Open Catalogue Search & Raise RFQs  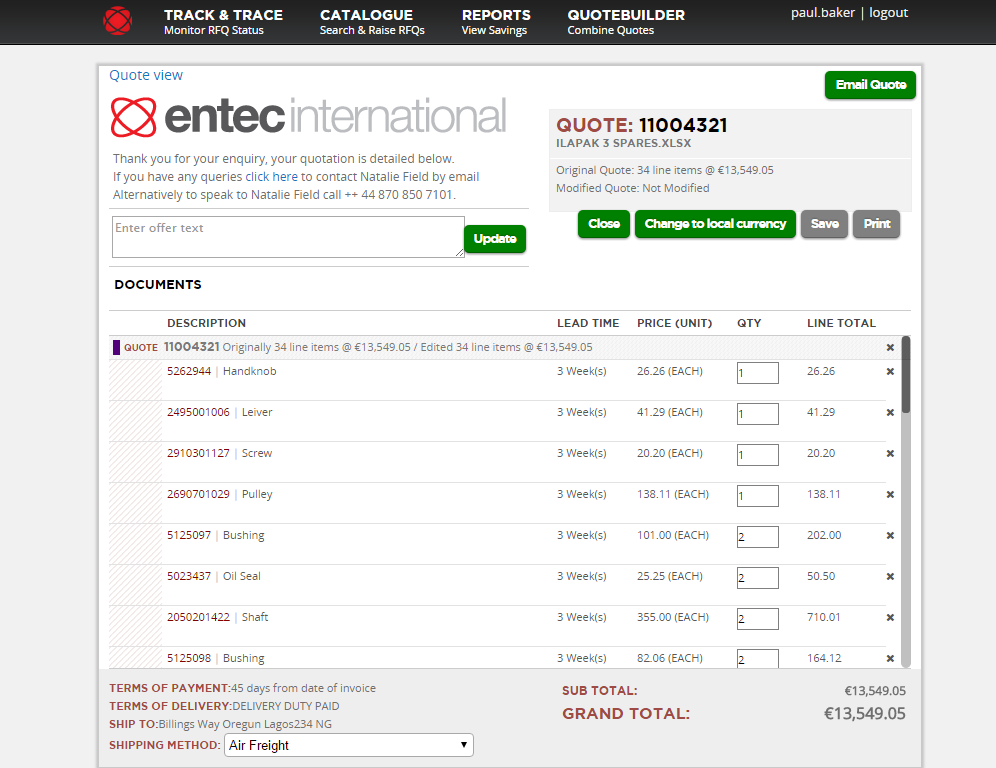[x=372, y=22]
